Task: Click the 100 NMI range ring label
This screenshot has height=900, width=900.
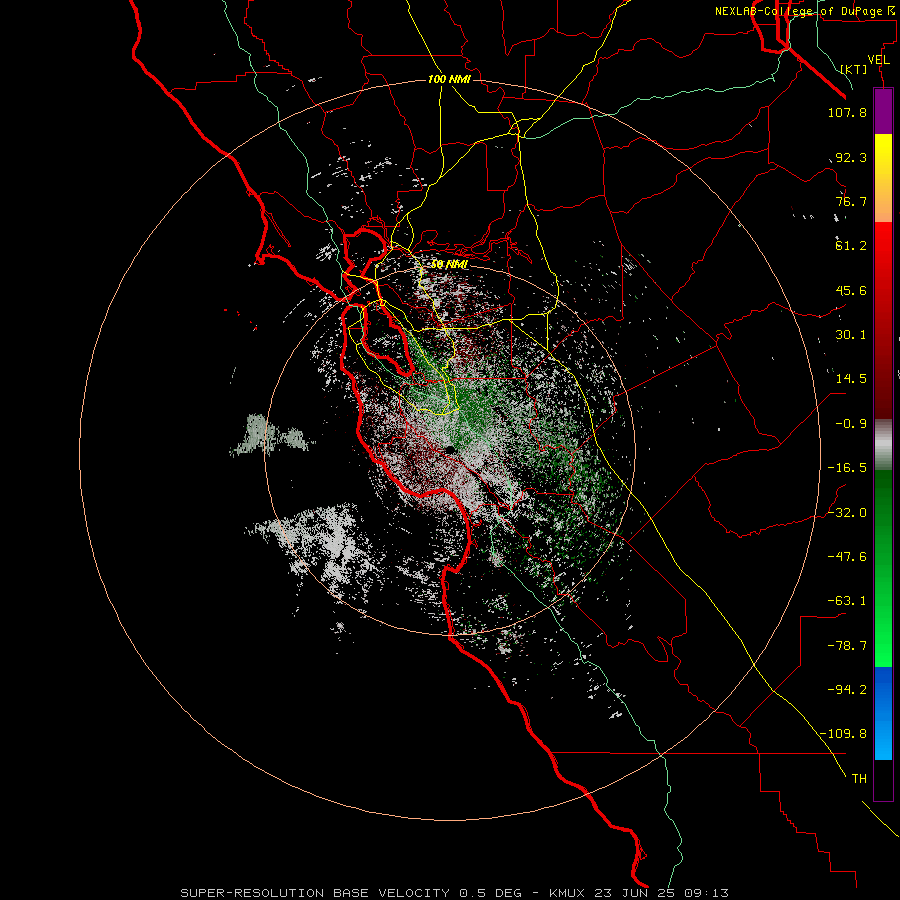Action: click(449, 79)
